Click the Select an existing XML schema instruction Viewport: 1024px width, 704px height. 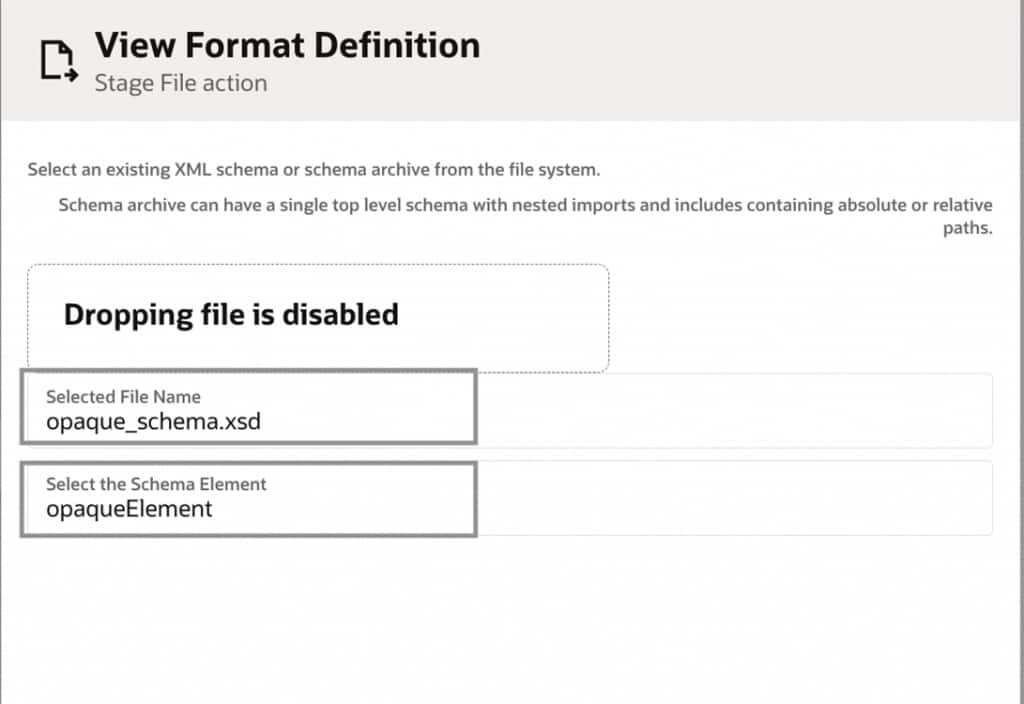click(x=314, y=170)
